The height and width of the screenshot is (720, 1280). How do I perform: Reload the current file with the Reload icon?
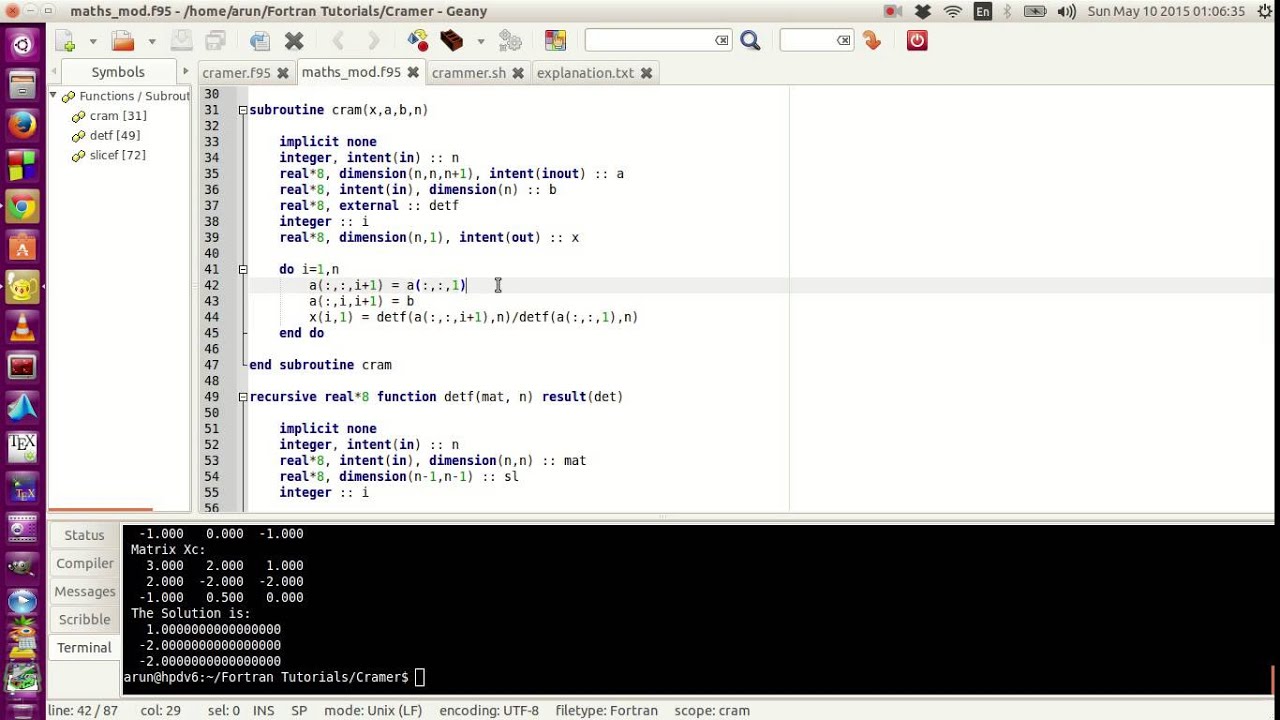260,41
